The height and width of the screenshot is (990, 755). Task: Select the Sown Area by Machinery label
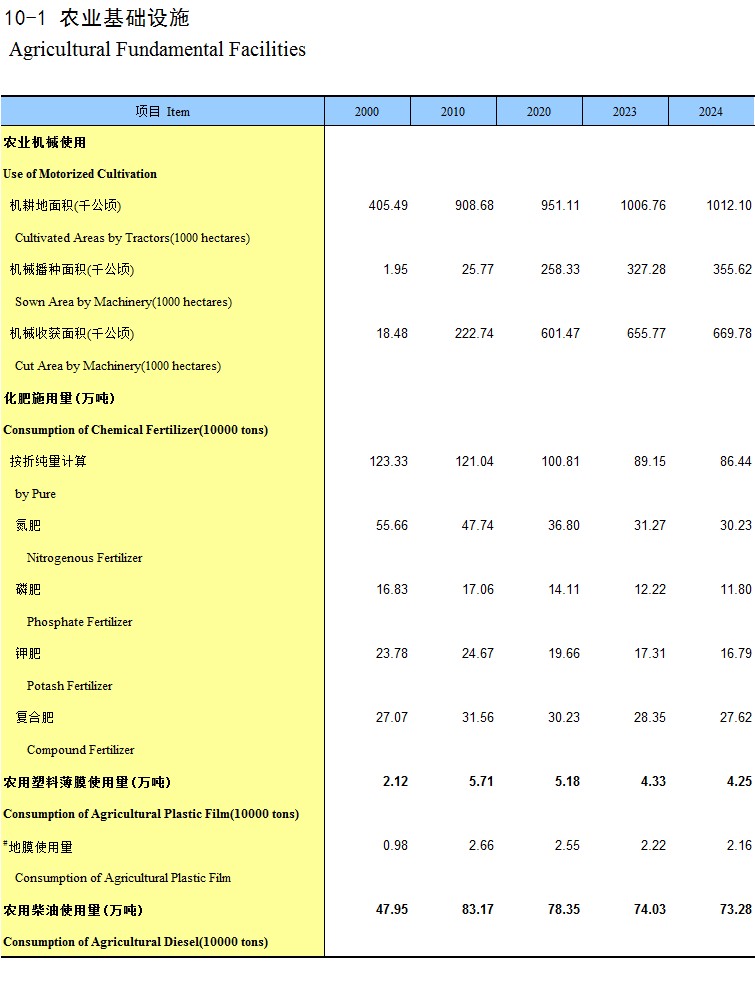coord(123,302)
